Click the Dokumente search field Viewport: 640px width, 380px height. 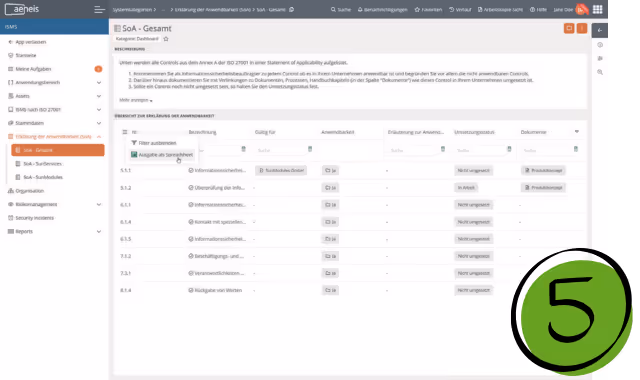(547, 150)
